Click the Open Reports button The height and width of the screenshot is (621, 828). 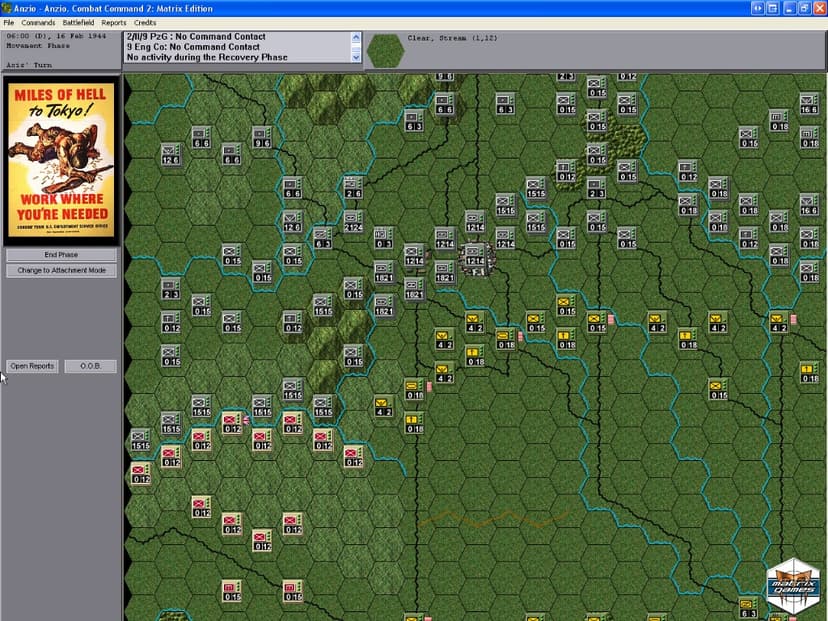(32, 366)
